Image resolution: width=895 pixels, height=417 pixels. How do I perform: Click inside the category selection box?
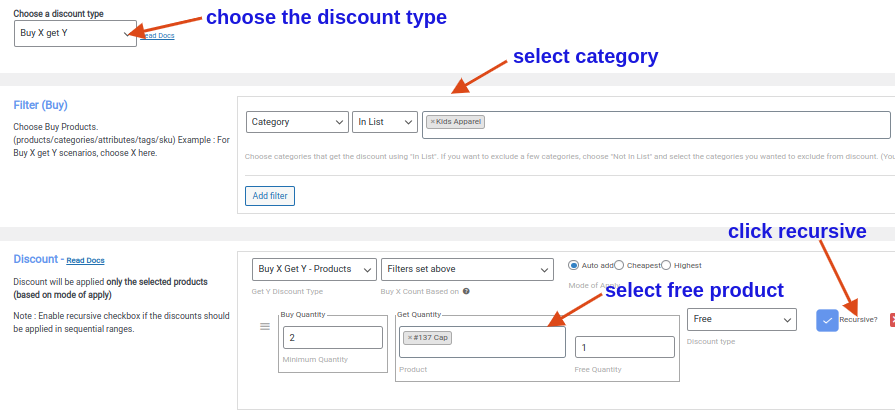[680, 124]
